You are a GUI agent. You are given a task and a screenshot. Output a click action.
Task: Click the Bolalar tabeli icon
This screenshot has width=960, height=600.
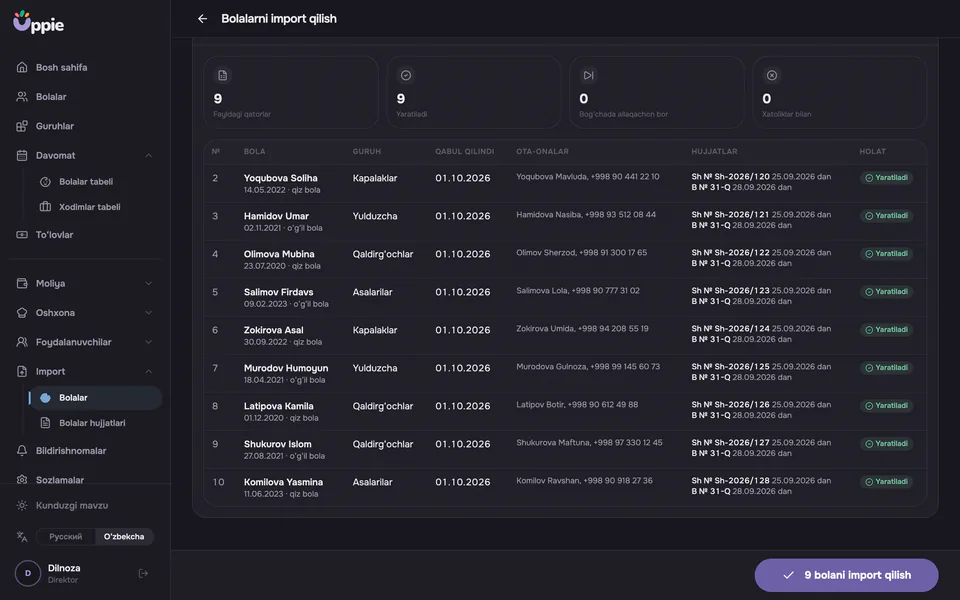coord(45,182)
